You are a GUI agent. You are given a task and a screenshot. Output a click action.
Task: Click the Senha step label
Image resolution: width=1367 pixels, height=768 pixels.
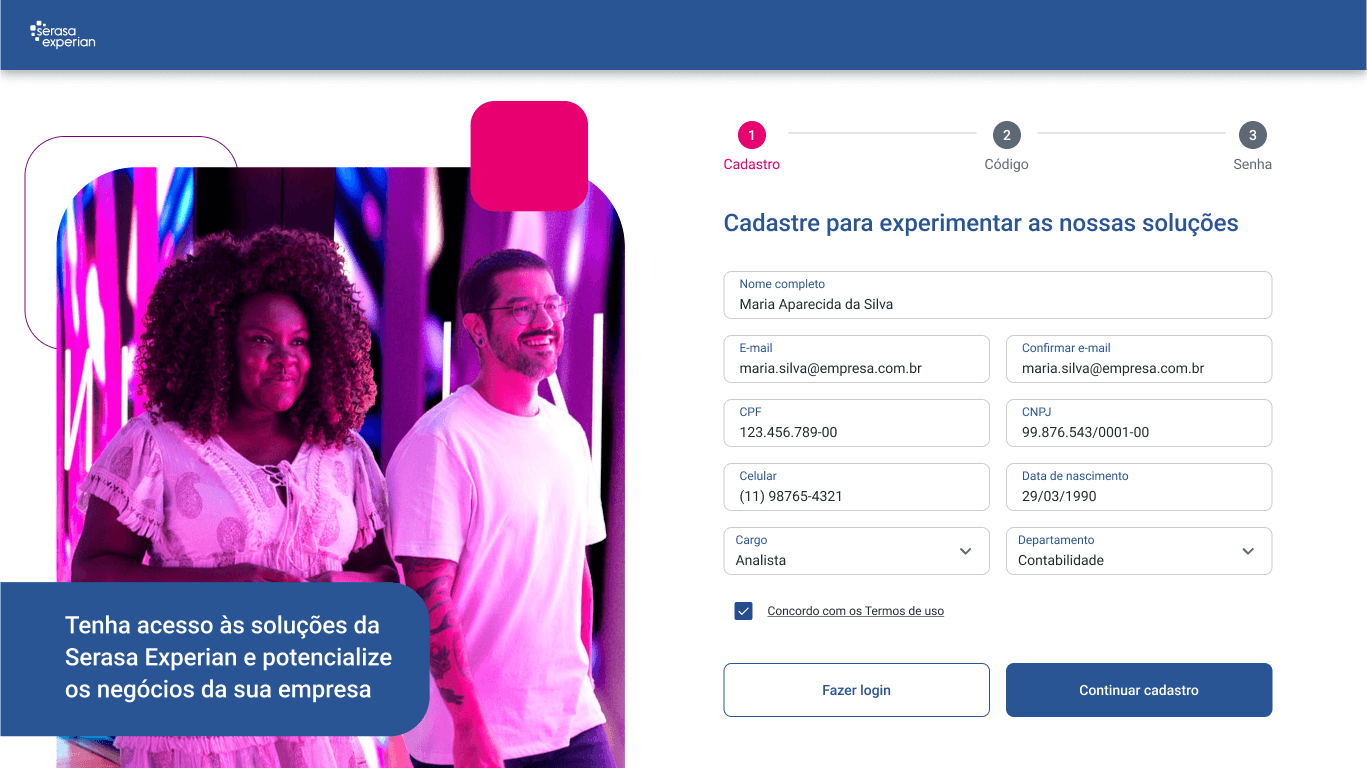click(1252, 164)
